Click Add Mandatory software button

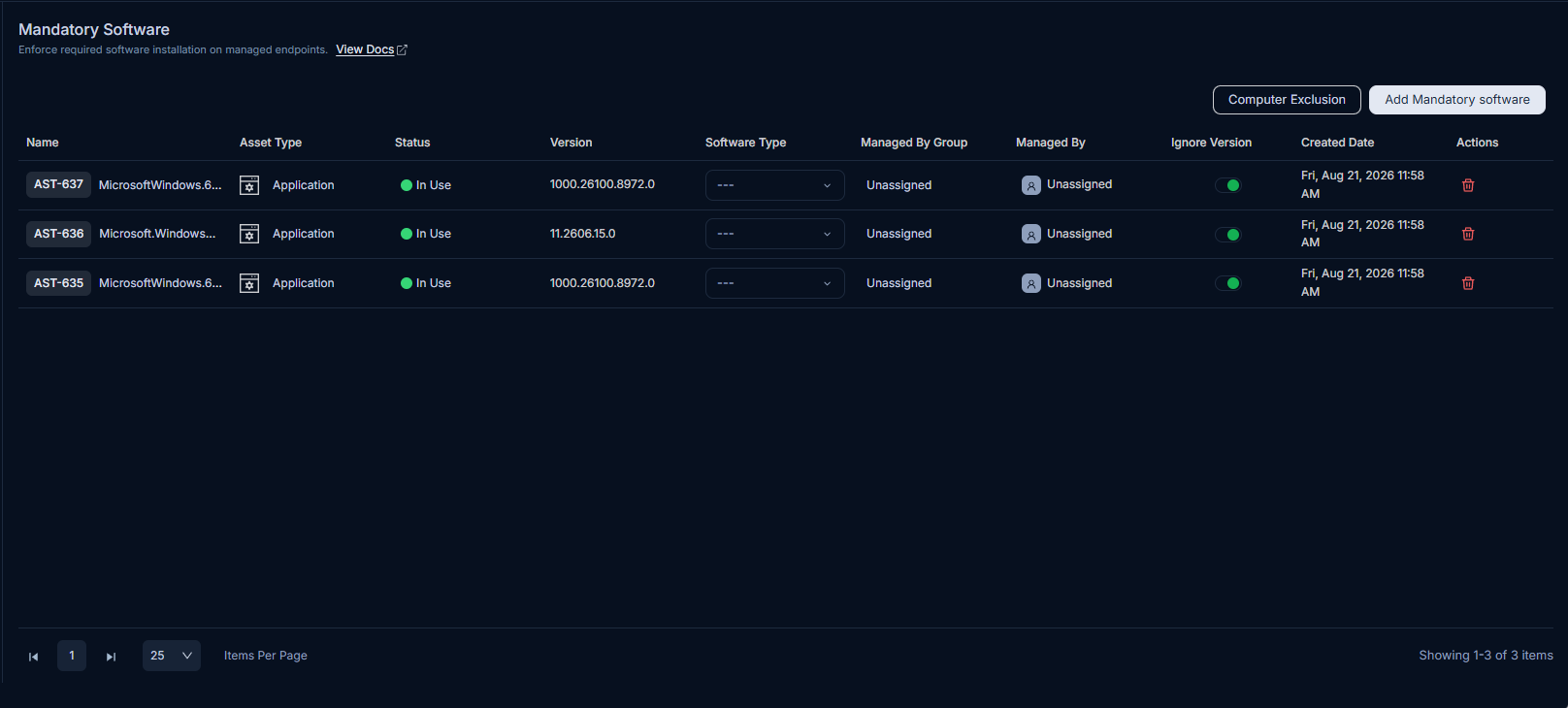[1456, 100]
